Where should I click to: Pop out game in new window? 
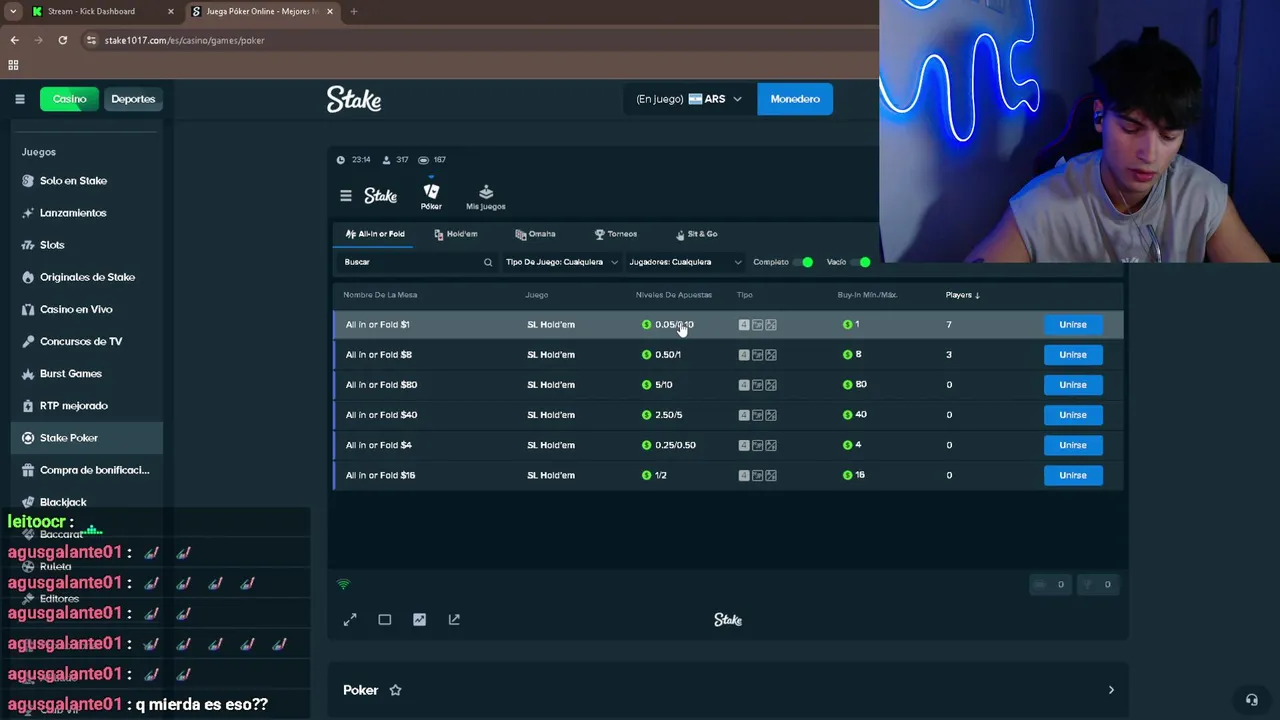[454, 620]
